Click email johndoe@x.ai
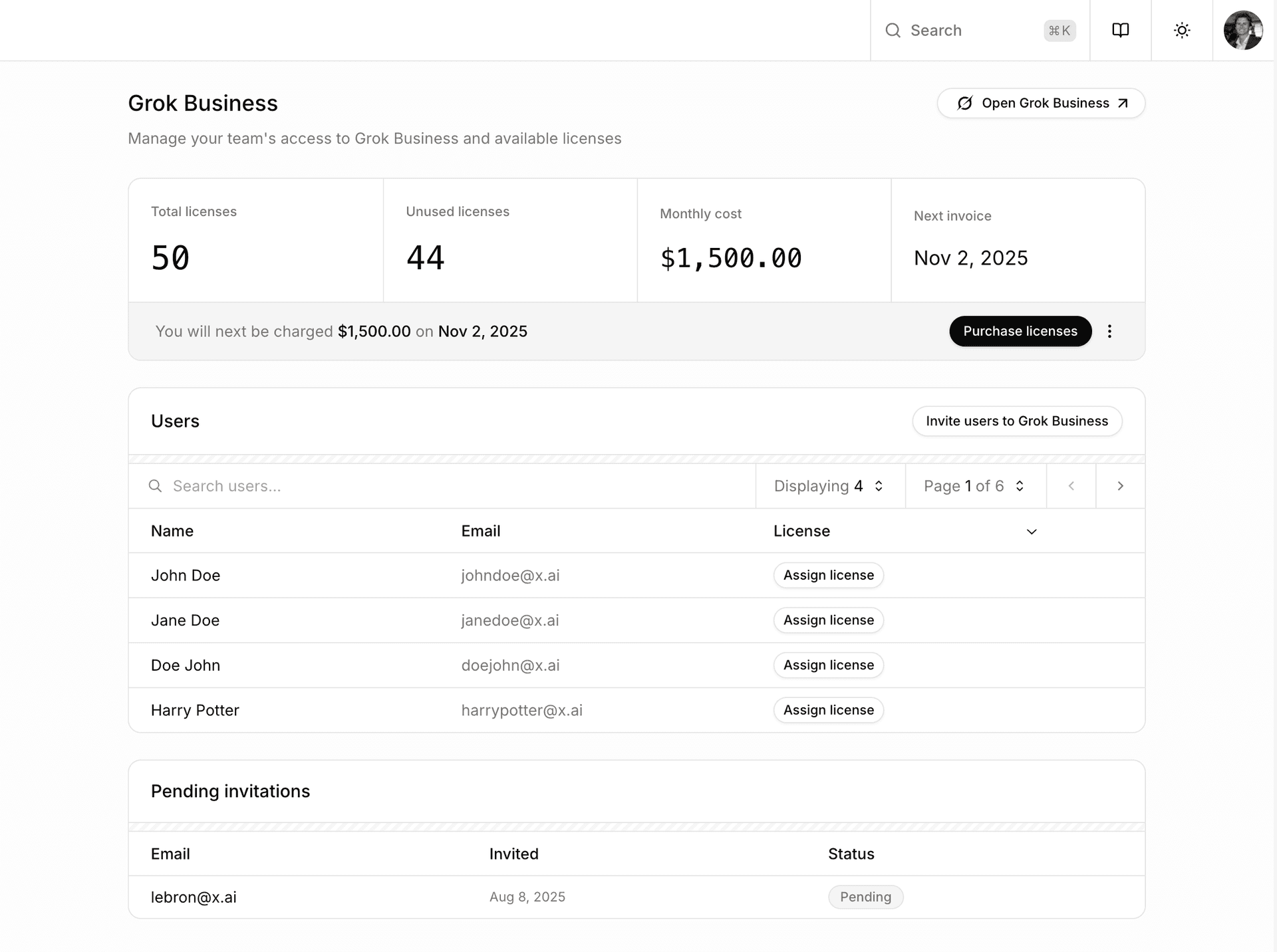Viewport: 1277px width, 952px height. [510, 576]
